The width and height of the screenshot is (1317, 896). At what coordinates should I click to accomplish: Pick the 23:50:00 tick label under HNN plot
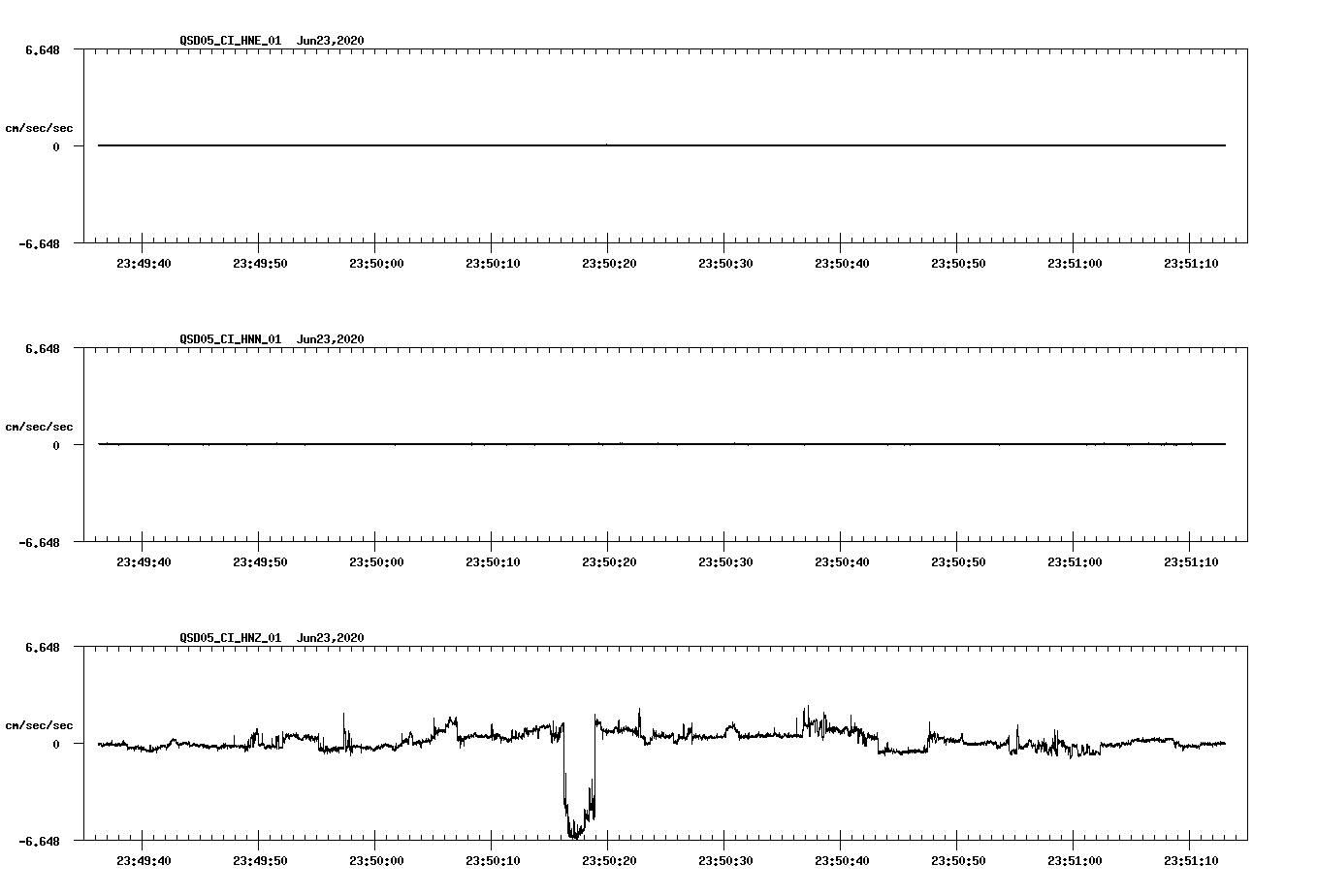pos(376,562)
